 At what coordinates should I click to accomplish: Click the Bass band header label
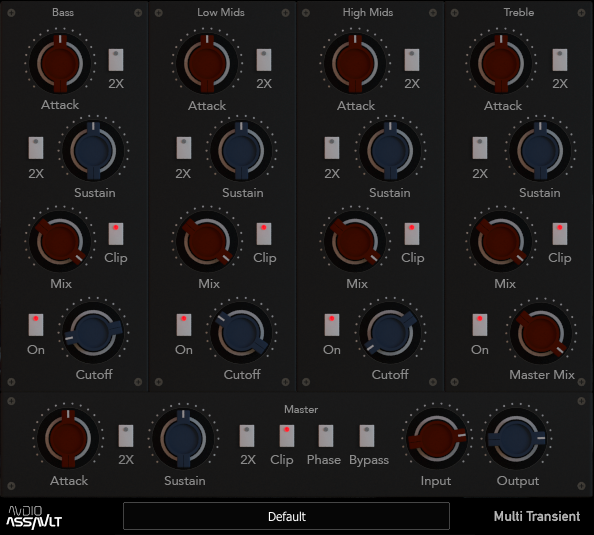point(63,13)
